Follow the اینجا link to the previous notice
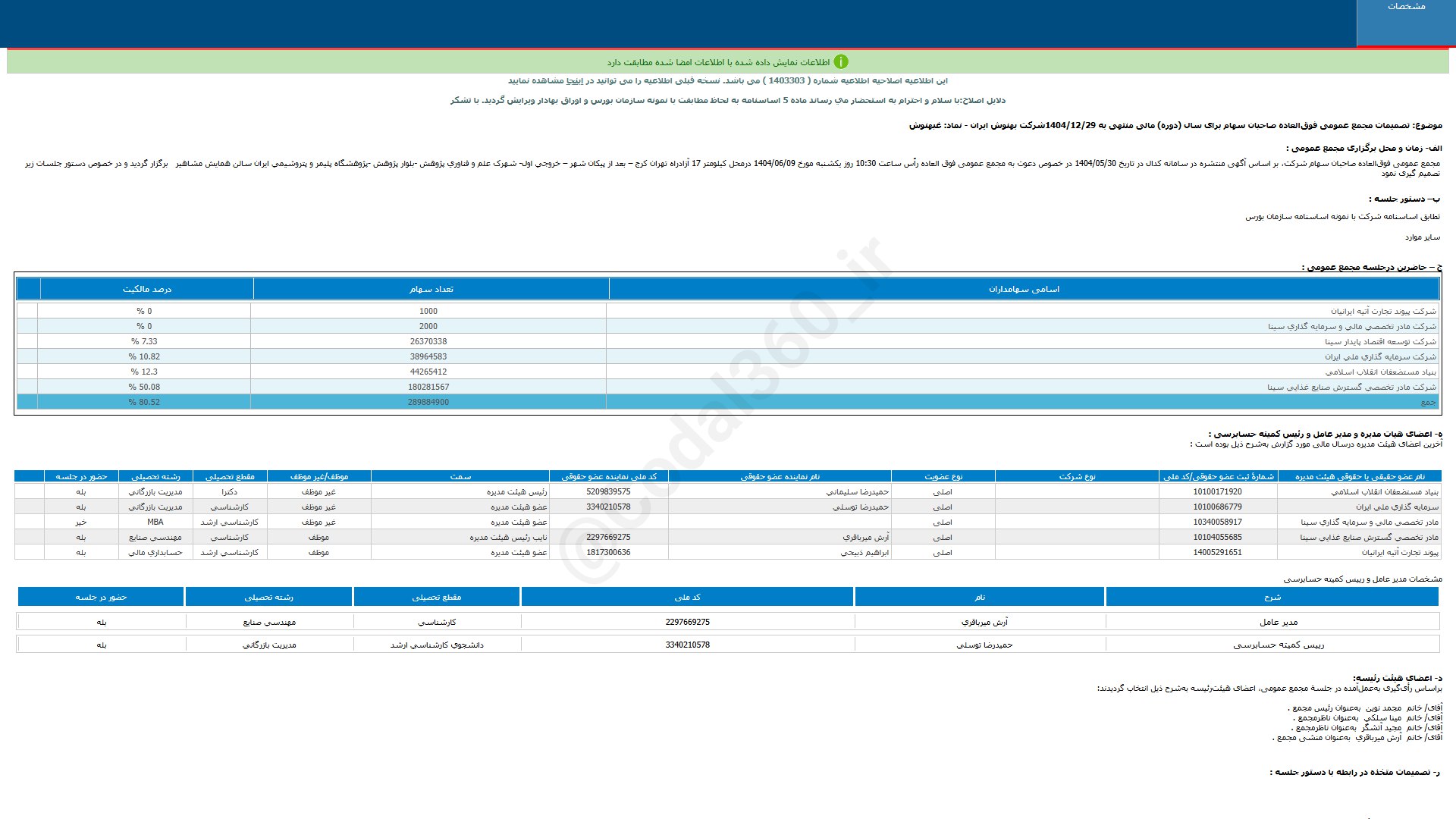This screenshot has height=819, width=1456. (576, 80)
